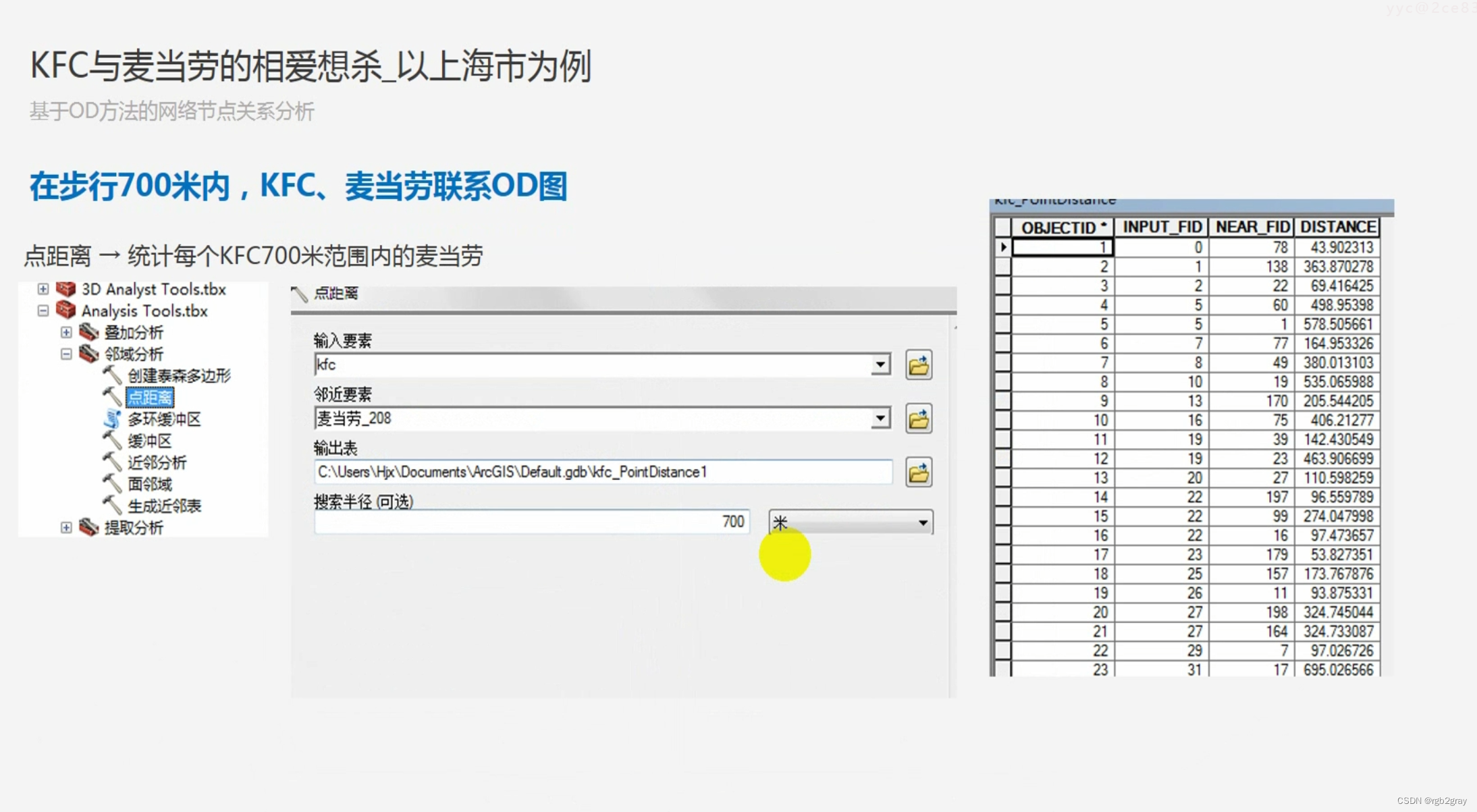Collapse the 邻域分析 toolset node
Screen dimensions: 1477x812
point(66,354)
